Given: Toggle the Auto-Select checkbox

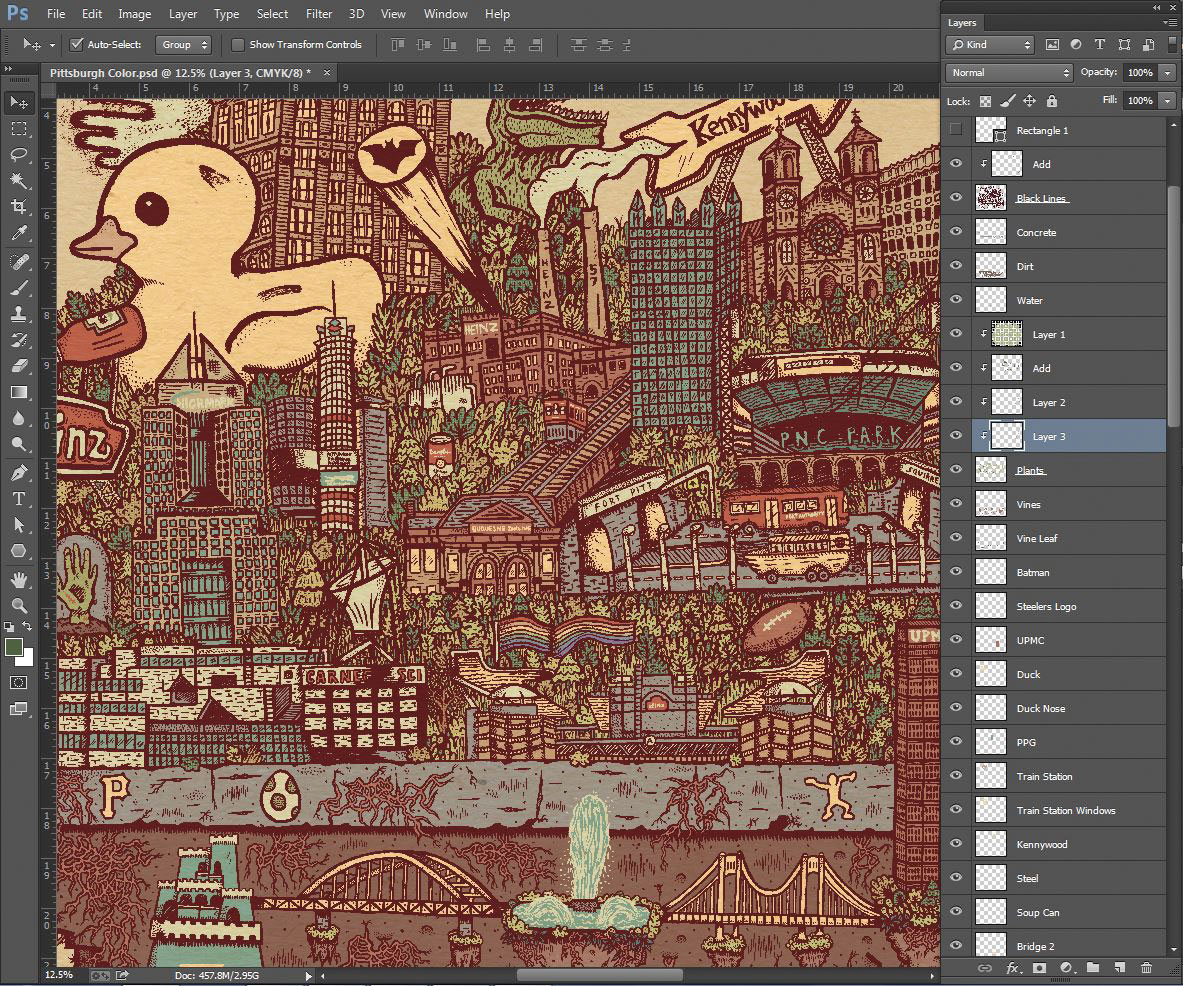Looking at the screenshot, I should [x=76, y=45].
